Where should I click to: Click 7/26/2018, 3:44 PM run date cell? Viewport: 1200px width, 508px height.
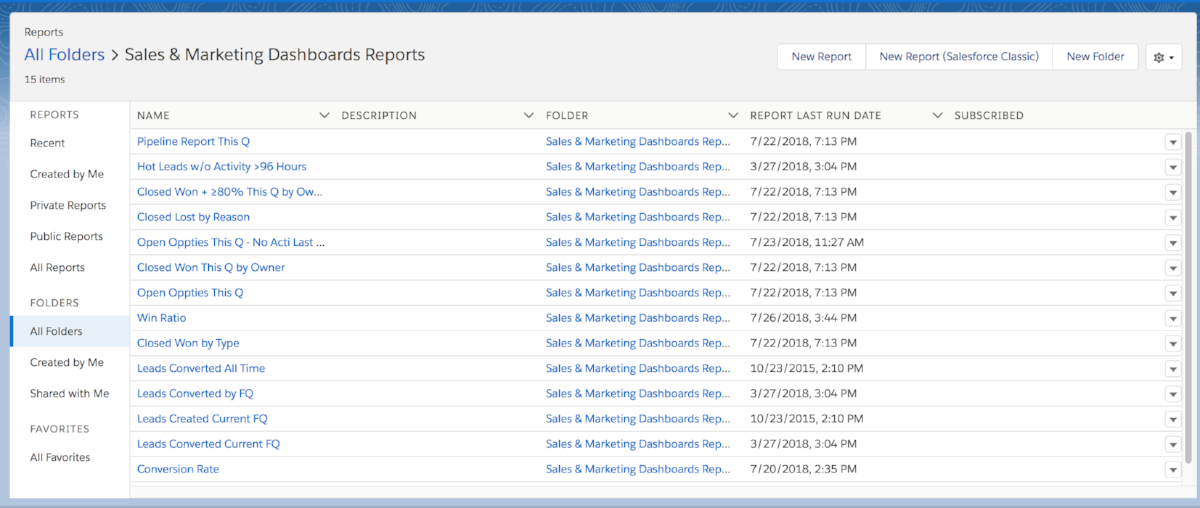[803, 317]
